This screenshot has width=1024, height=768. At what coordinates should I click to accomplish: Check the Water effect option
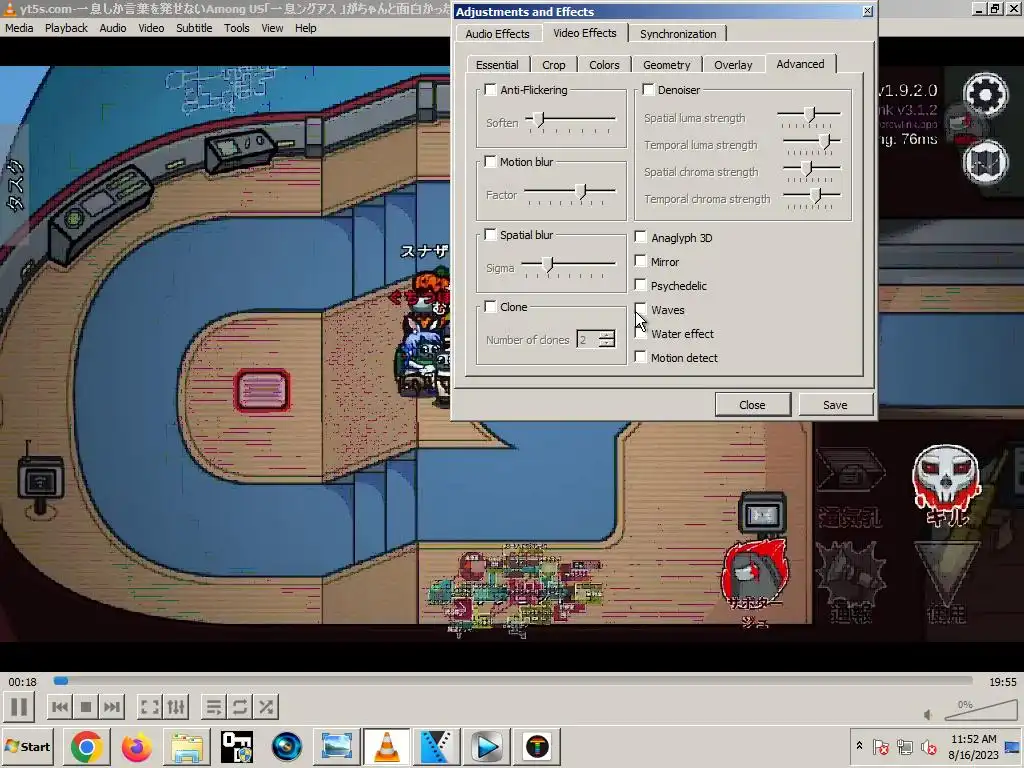point(641,333)
